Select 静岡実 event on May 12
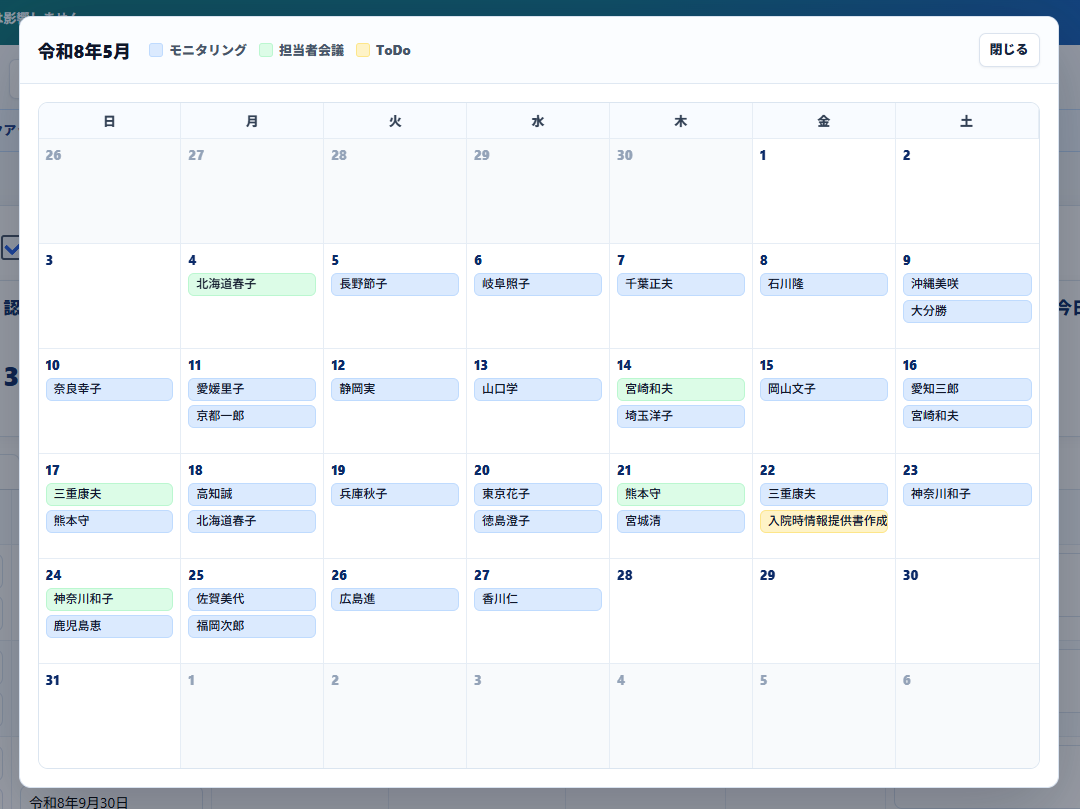This screenshot has width=1080, height=809. tap(395, 389)
